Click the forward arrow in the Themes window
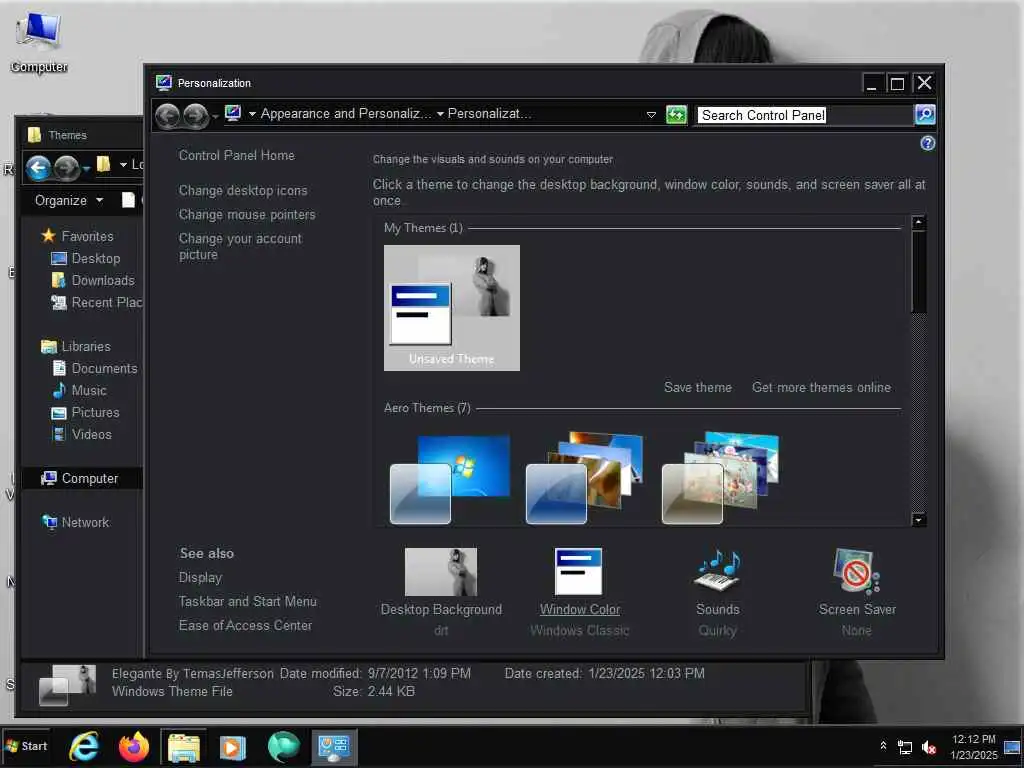 [x=66, y=168]
